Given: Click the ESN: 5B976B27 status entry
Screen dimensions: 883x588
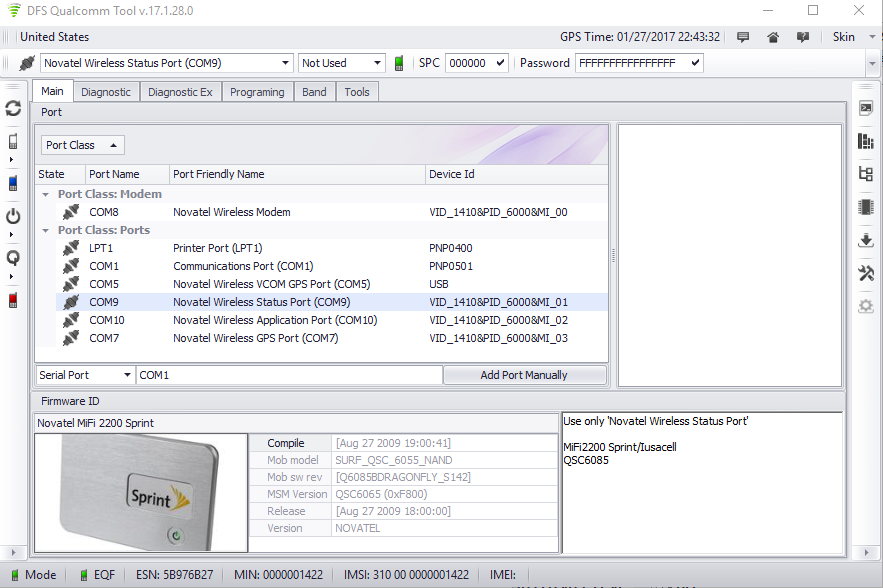Looking at the screenshot, I should [x=175, y=575].
